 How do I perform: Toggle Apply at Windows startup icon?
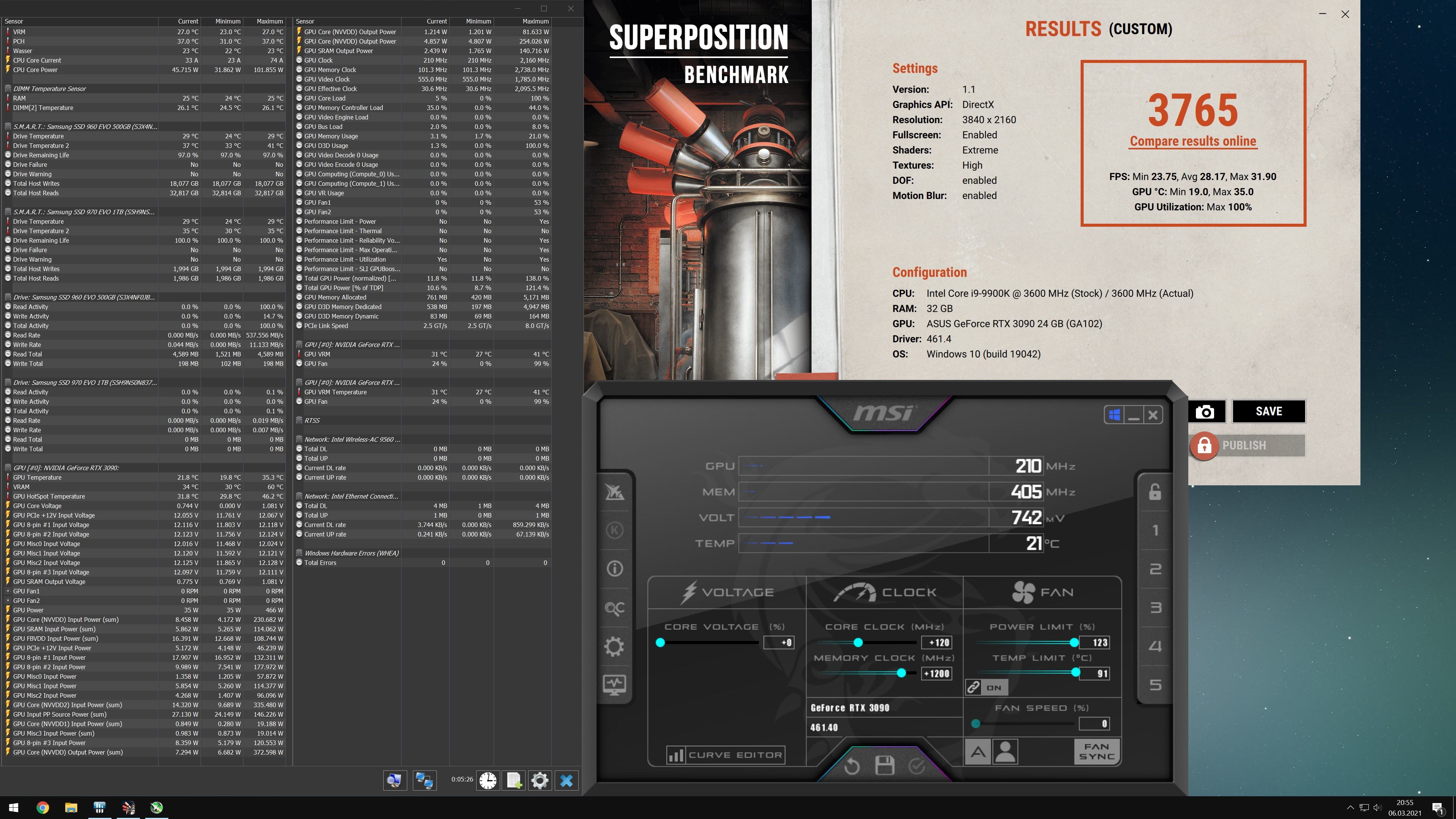tap(1114, 415)
